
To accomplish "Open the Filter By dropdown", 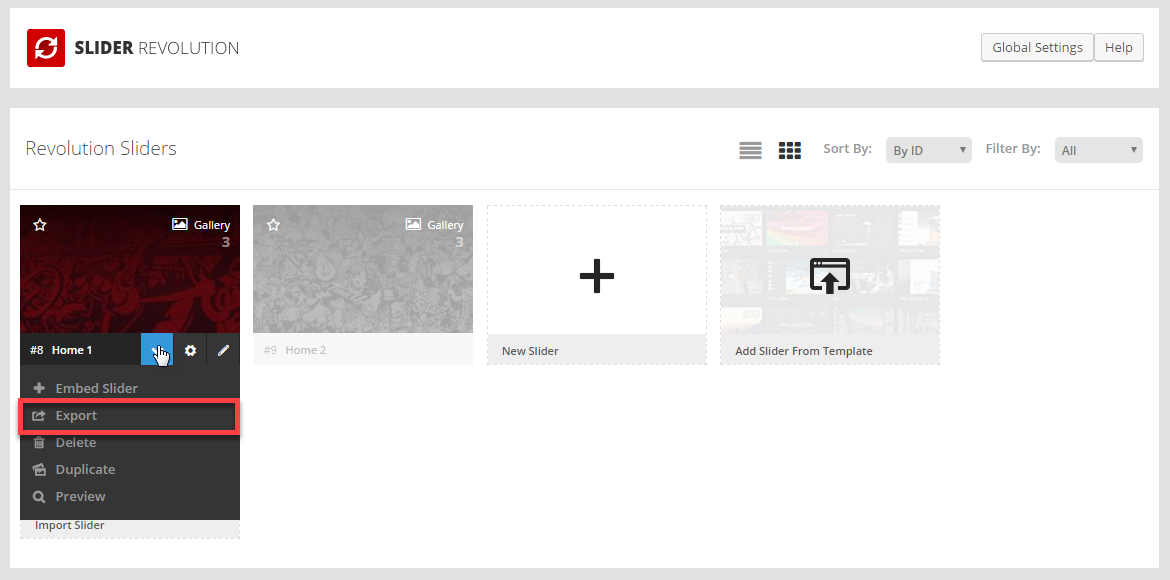I will [x=1098, y=150].
